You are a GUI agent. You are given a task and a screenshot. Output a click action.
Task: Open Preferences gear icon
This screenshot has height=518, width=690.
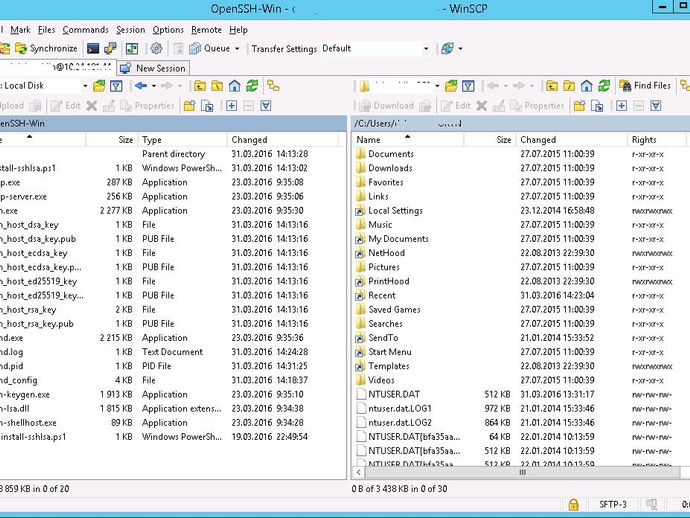pos(156,48)
